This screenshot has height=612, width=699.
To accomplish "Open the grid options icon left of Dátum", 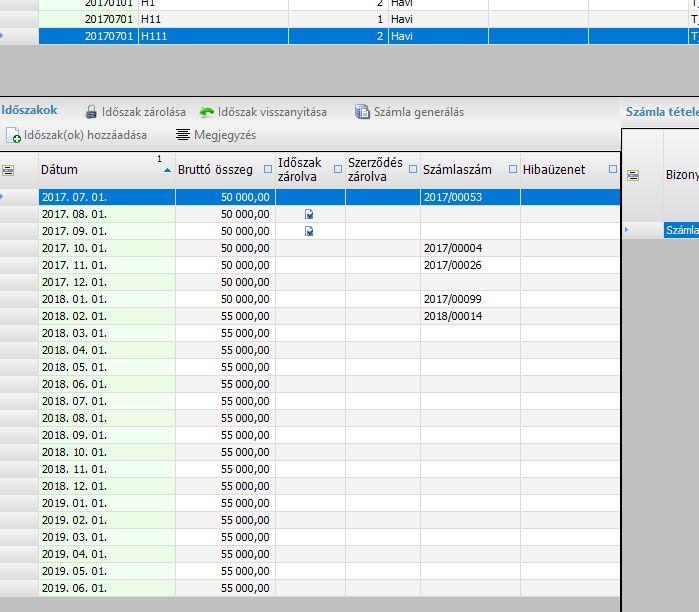I will point(8,170).
